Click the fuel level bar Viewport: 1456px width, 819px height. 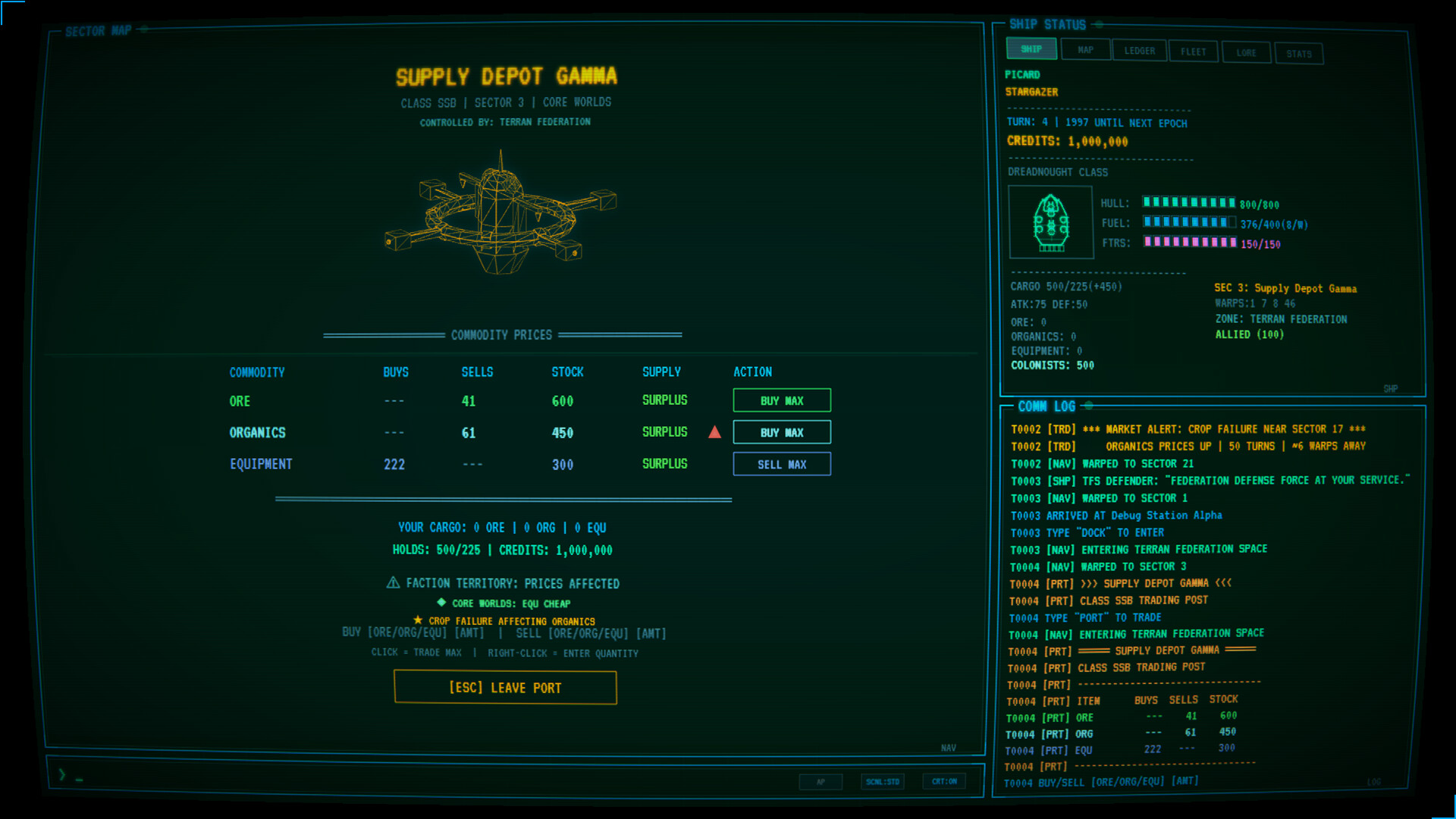pyautogui.click(x=1189, y=222)
